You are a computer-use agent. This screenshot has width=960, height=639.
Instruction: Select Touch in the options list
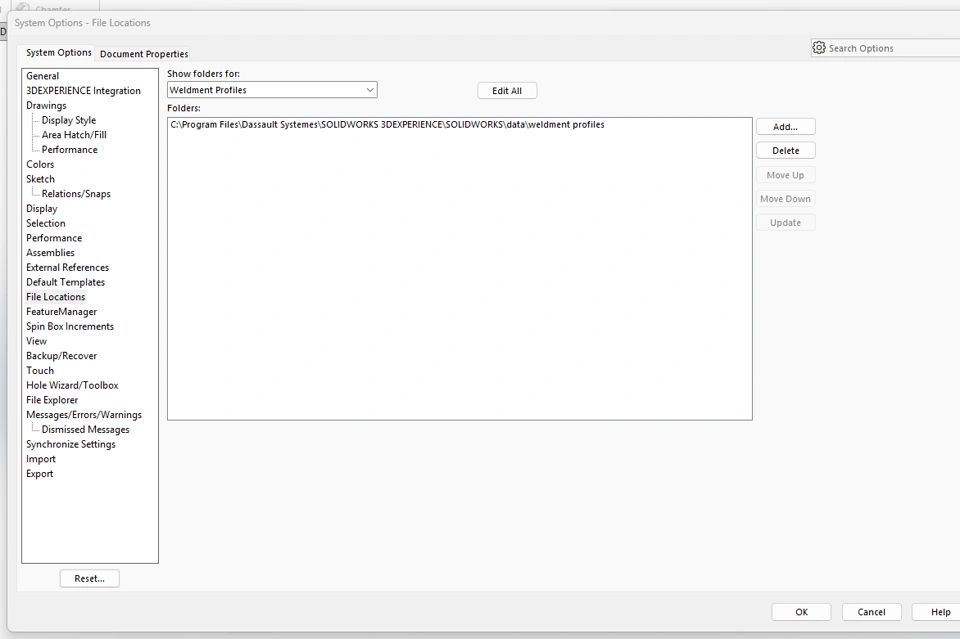click(x=40, y=370)
